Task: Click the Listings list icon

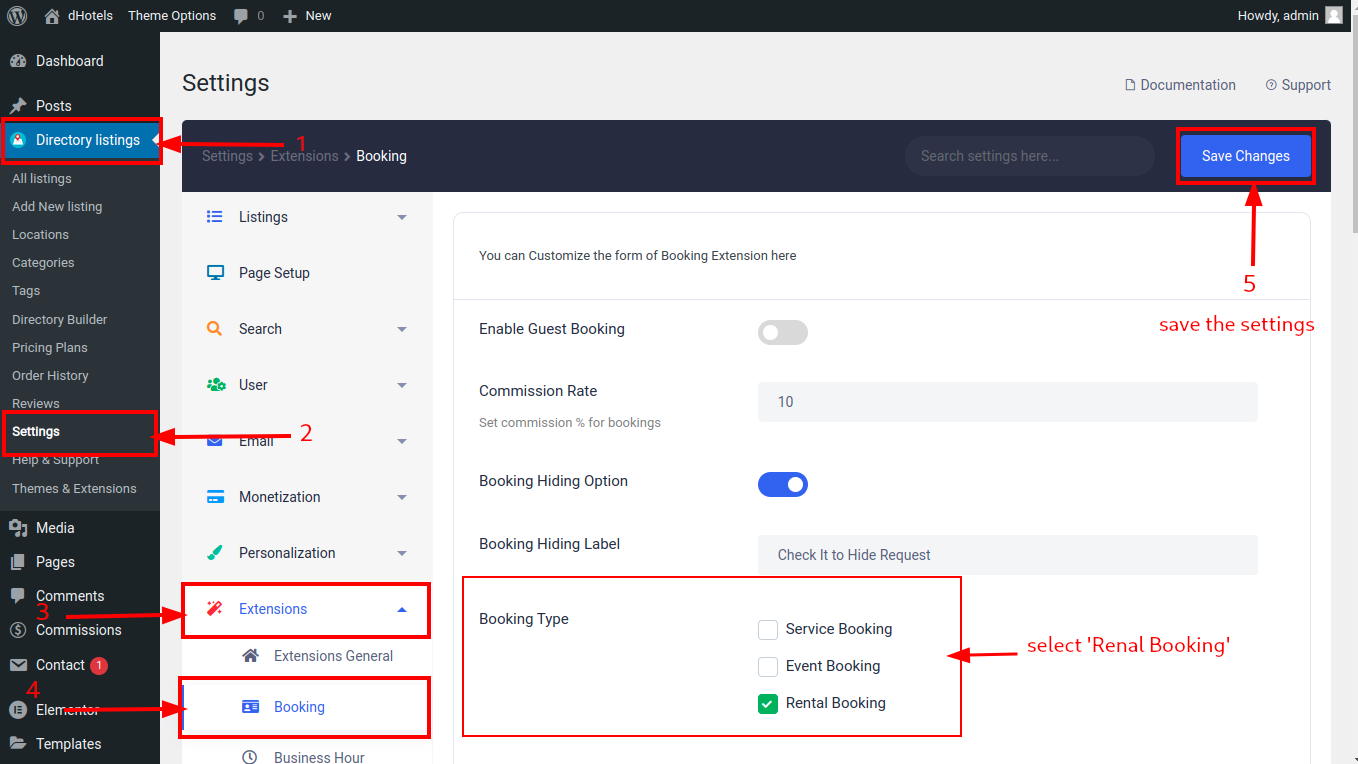Action: pyautogui.click(x=214, y=217)
